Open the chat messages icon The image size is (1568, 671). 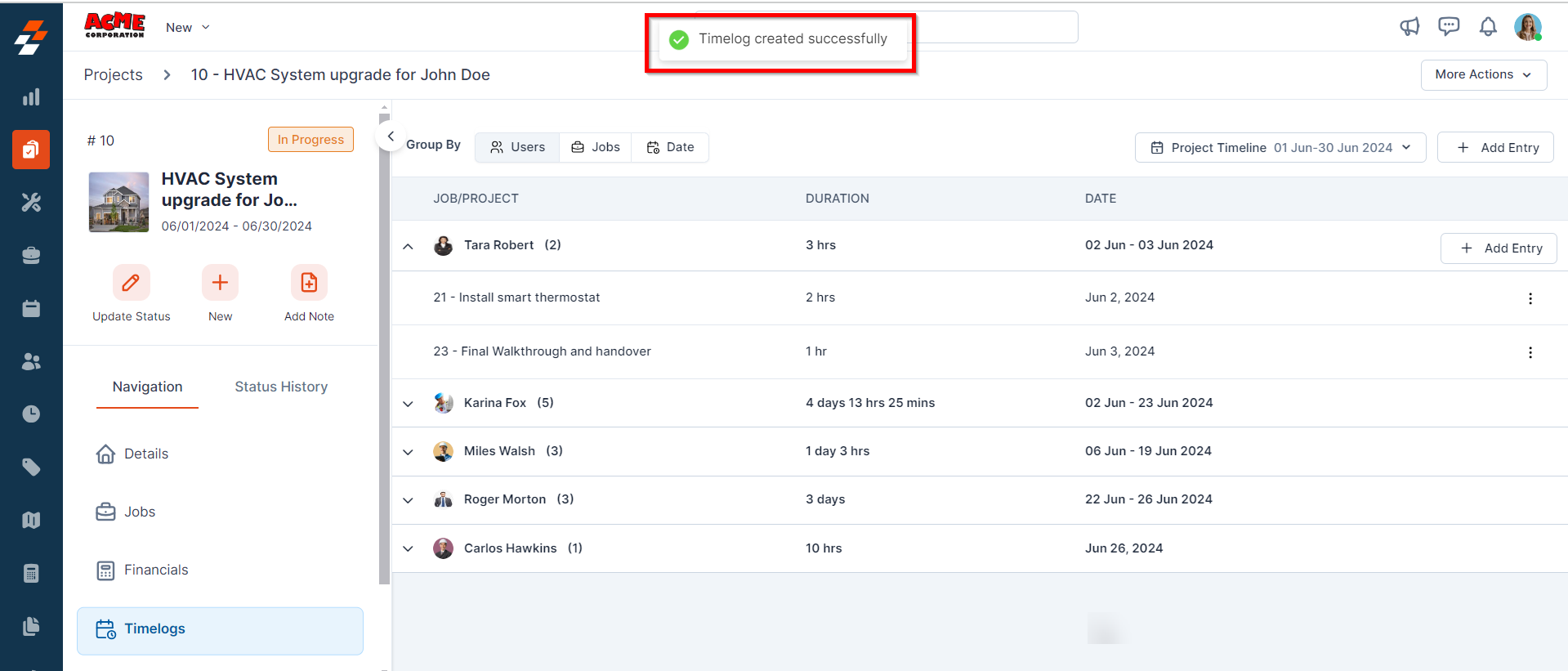(1449, 27)
